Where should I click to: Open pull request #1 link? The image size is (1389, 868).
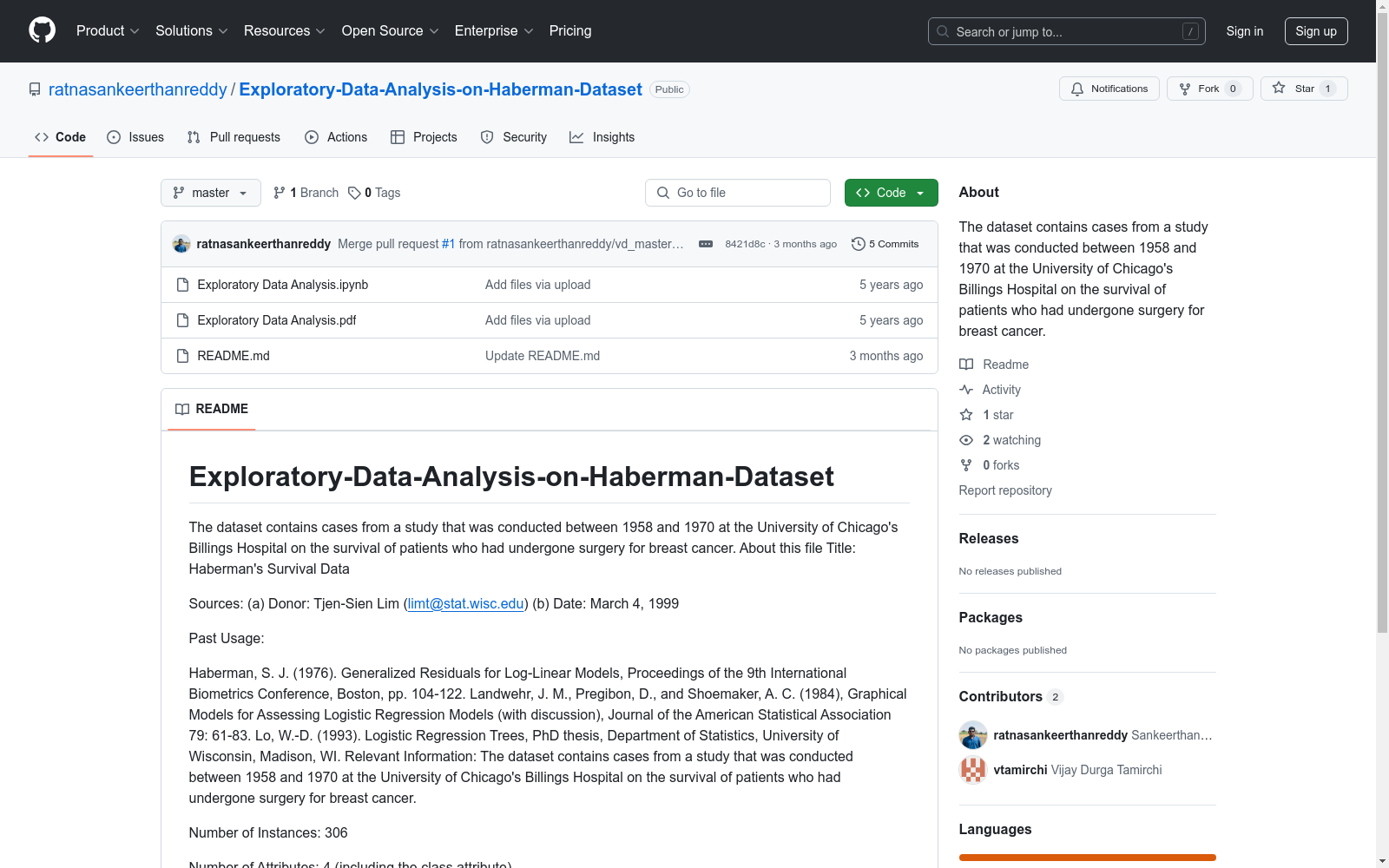click(448, 244)
